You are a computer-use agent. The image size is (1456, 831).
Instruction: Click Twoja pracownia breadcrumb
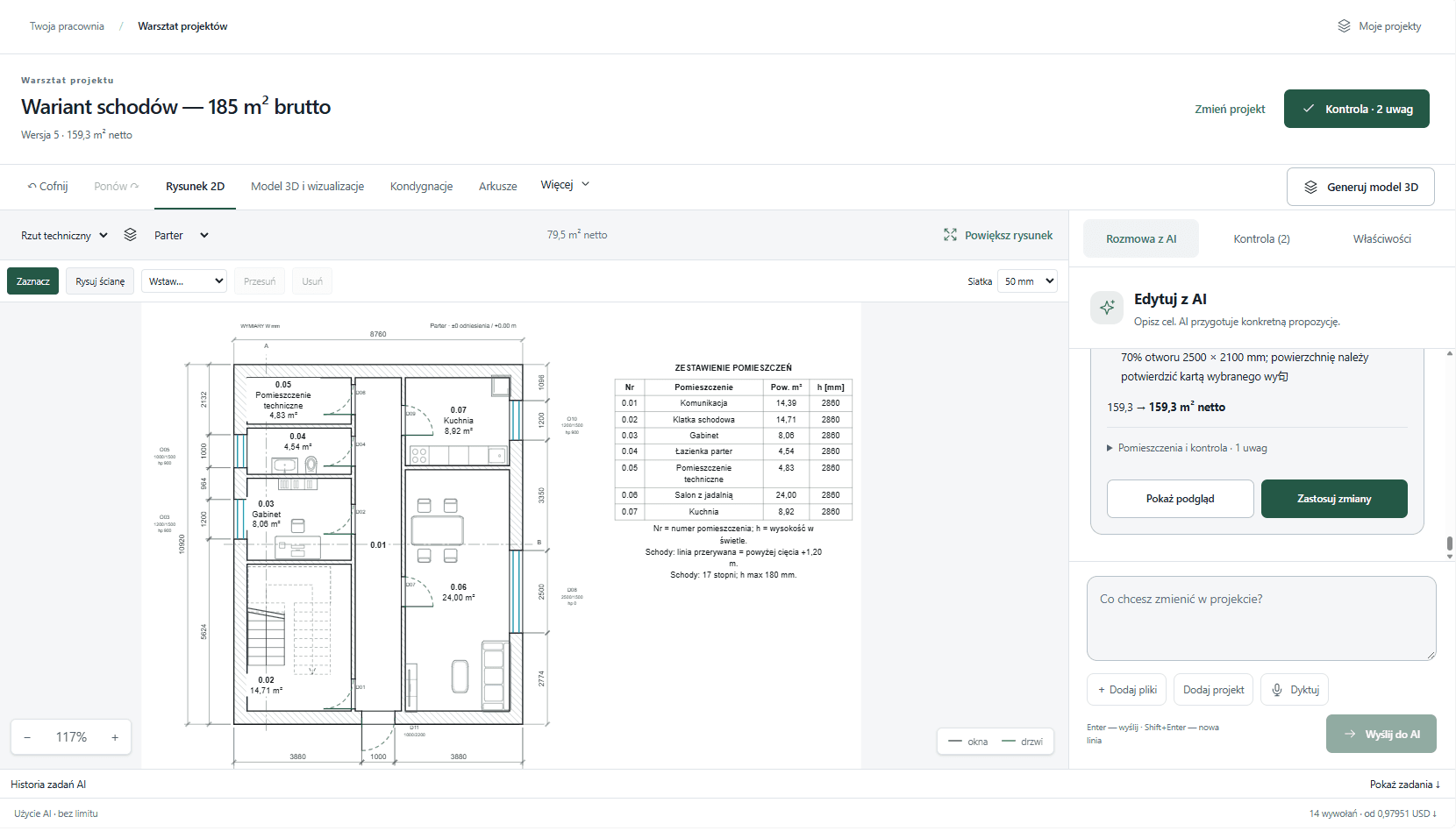tap(67, 26)
